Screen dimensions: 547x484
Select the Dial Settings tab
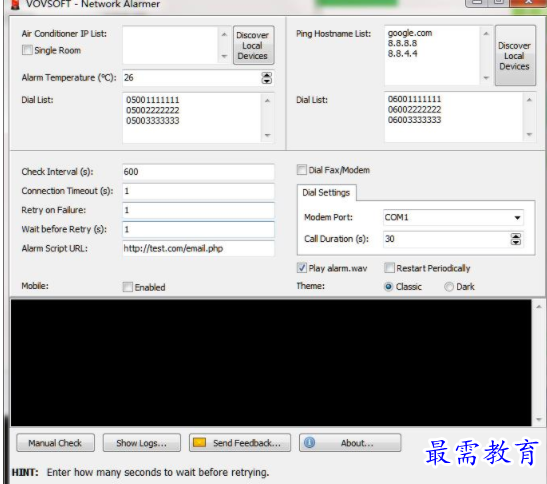pos(326,193)
